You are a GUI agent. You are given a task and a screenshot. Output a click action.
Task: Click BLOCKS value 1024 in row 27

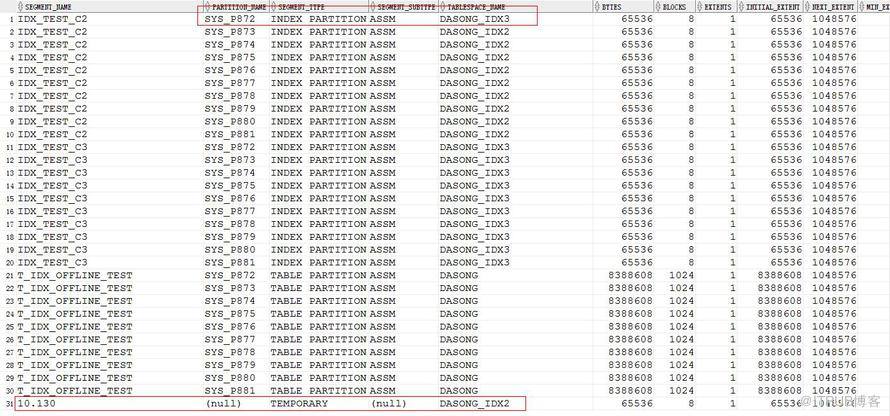[x=681, y=352]
